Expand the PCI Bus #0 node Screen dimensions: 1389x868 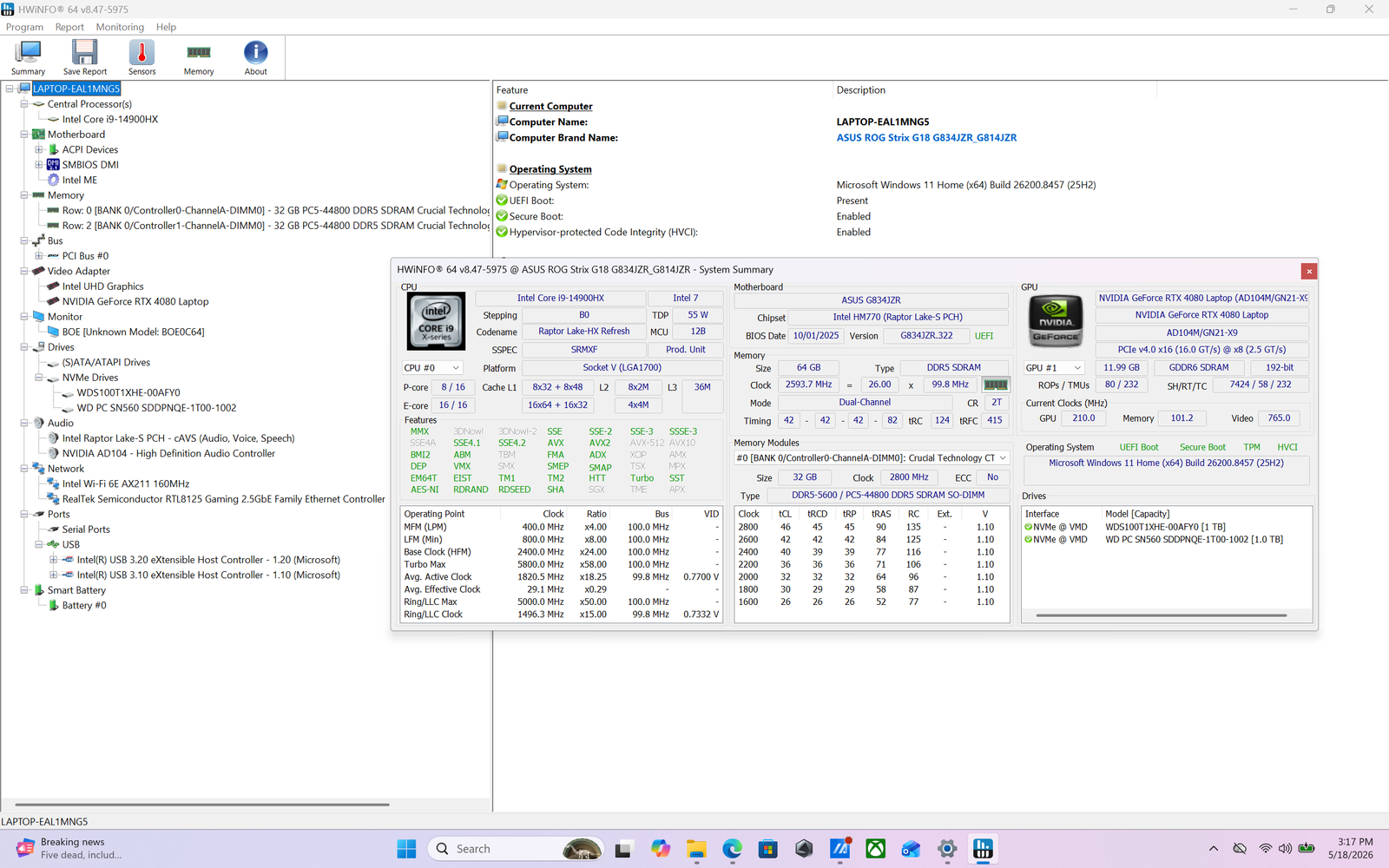pyautogui.click(x=39, y=256)
